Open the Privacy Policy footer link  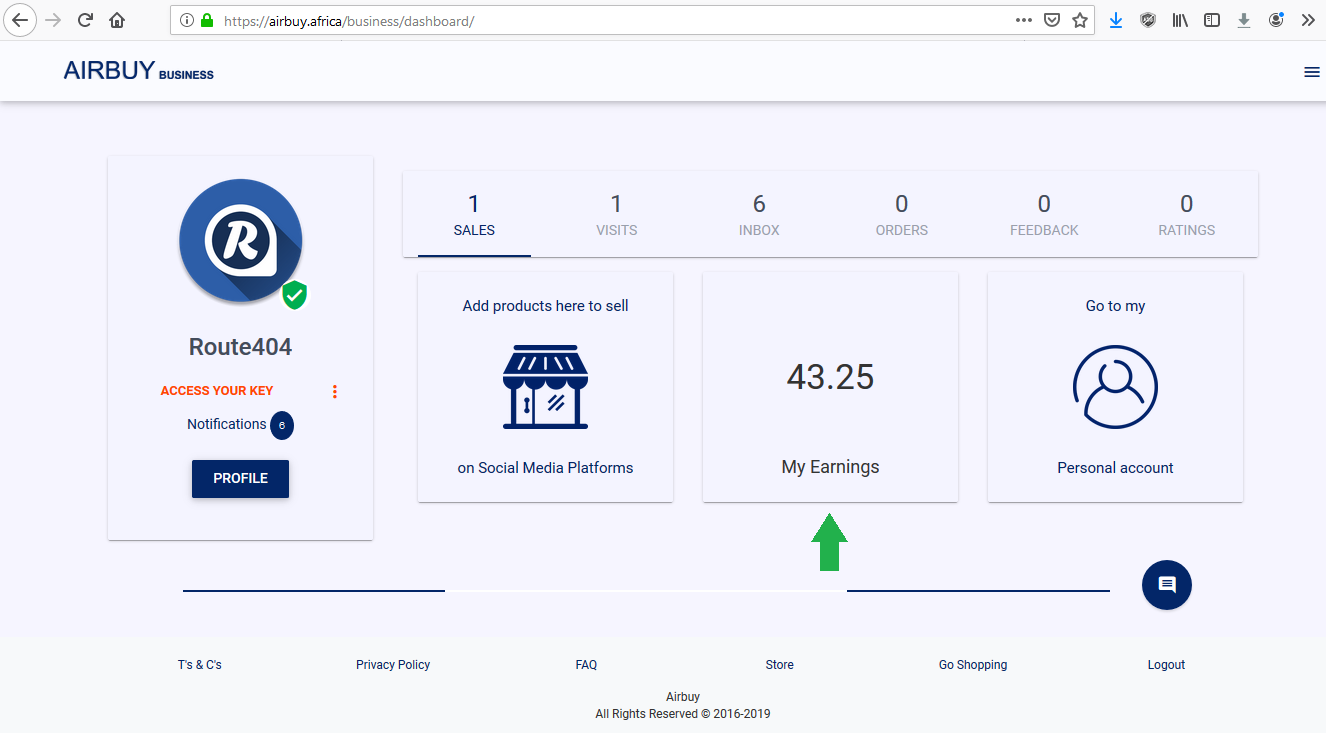click(x=393, y=665)
